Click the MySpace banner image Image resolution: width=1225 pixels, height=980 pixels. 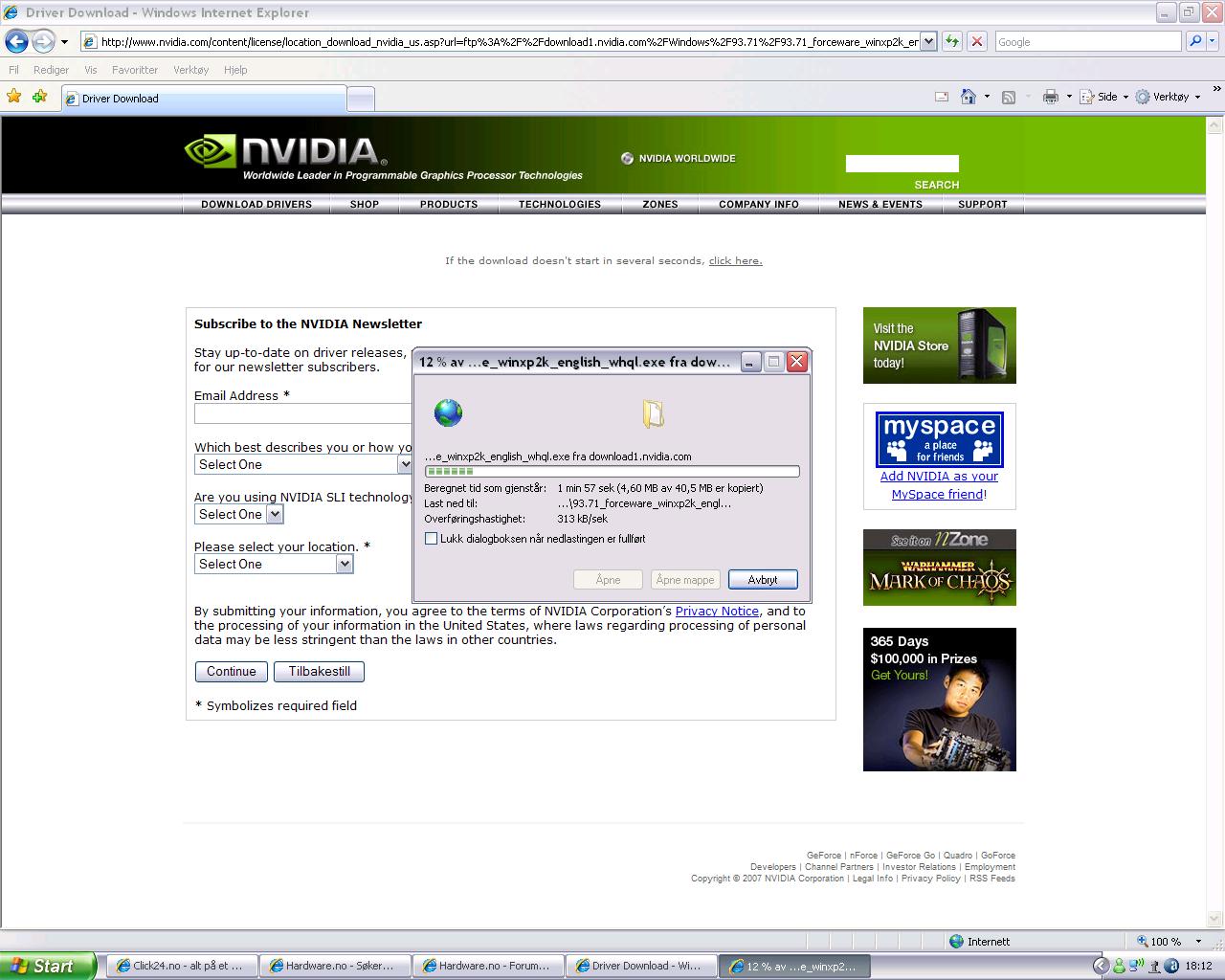(940, 439)
